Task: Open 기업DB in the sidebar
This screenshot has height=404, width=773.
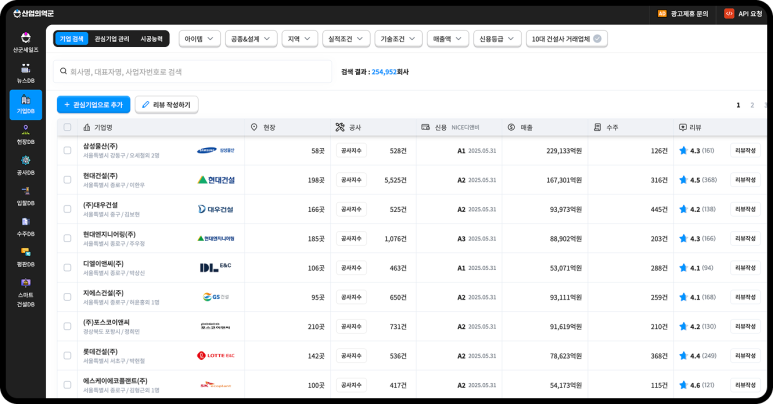Action: pyautogui.click(x=26, y=105)
